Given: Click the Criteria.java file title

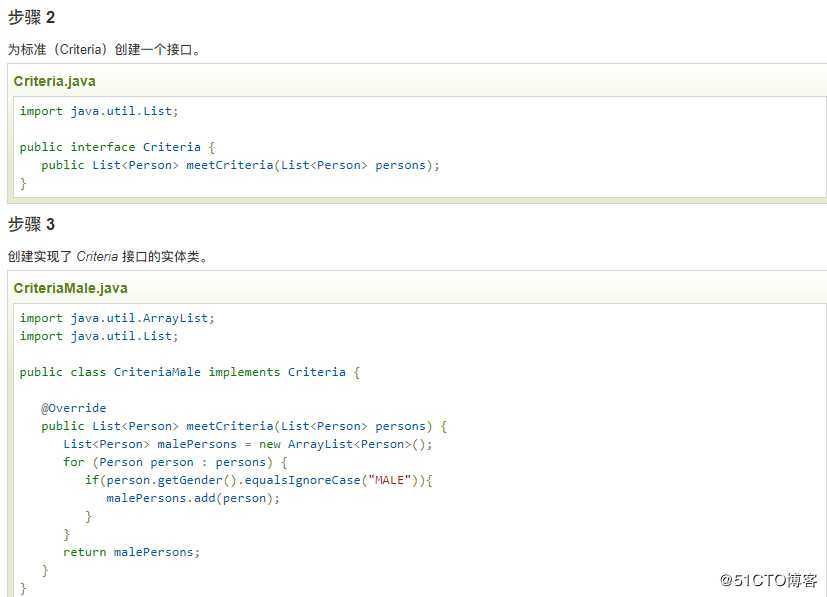Looking at the screenshot, I should point(54,81).
